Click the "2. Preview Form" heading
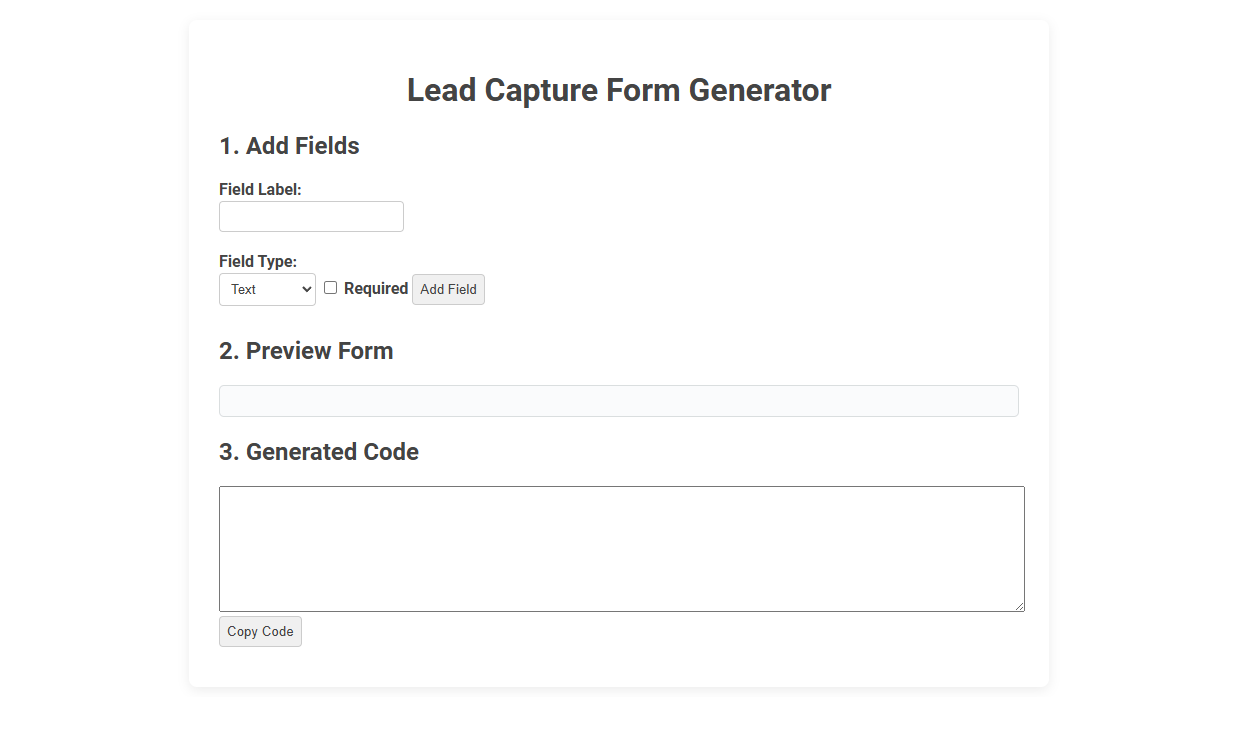The image size is (1238, 747). coord(306,351)
